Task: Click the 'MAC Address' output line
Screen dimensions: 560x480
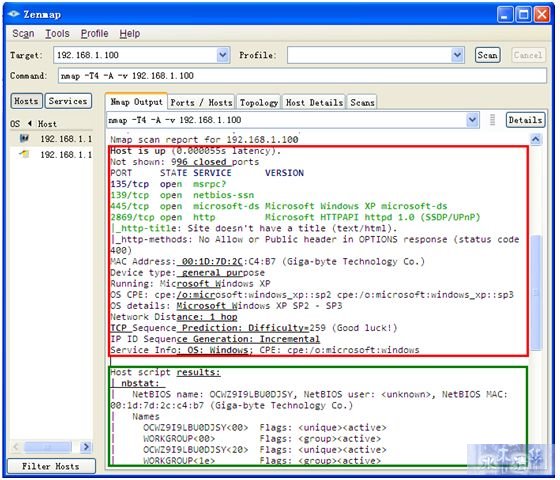Action: point(268,262)
